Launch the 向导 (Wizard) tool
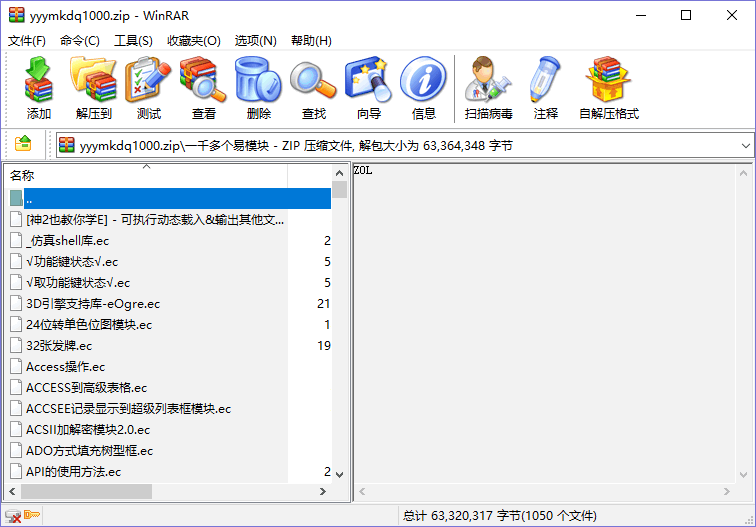Viewport: 756px width, 527px height. click(369, 88)
